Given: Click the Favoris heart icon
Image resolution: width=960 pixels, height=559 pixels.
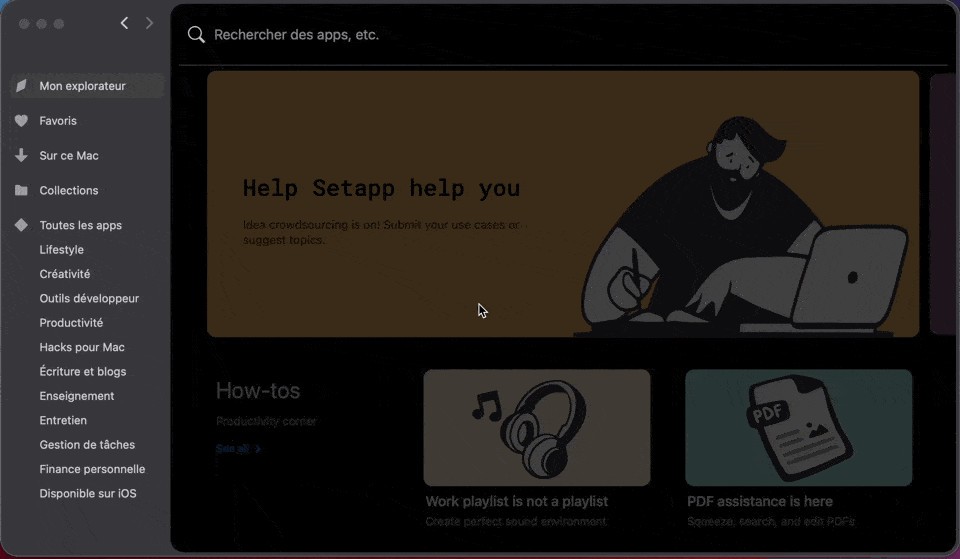Looking at the screenshot, I should coord(21,121).
